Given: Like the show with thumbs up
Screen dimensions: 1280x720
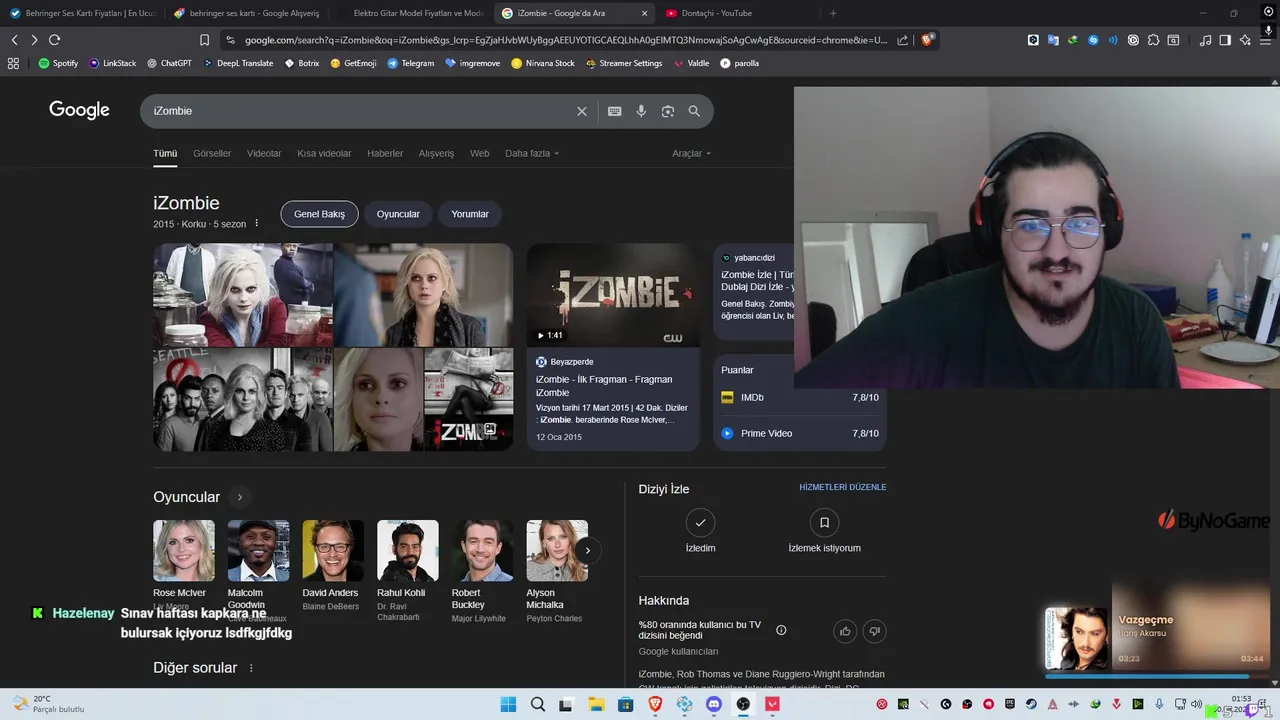Looking at the screenshot, I should point(845,631).
